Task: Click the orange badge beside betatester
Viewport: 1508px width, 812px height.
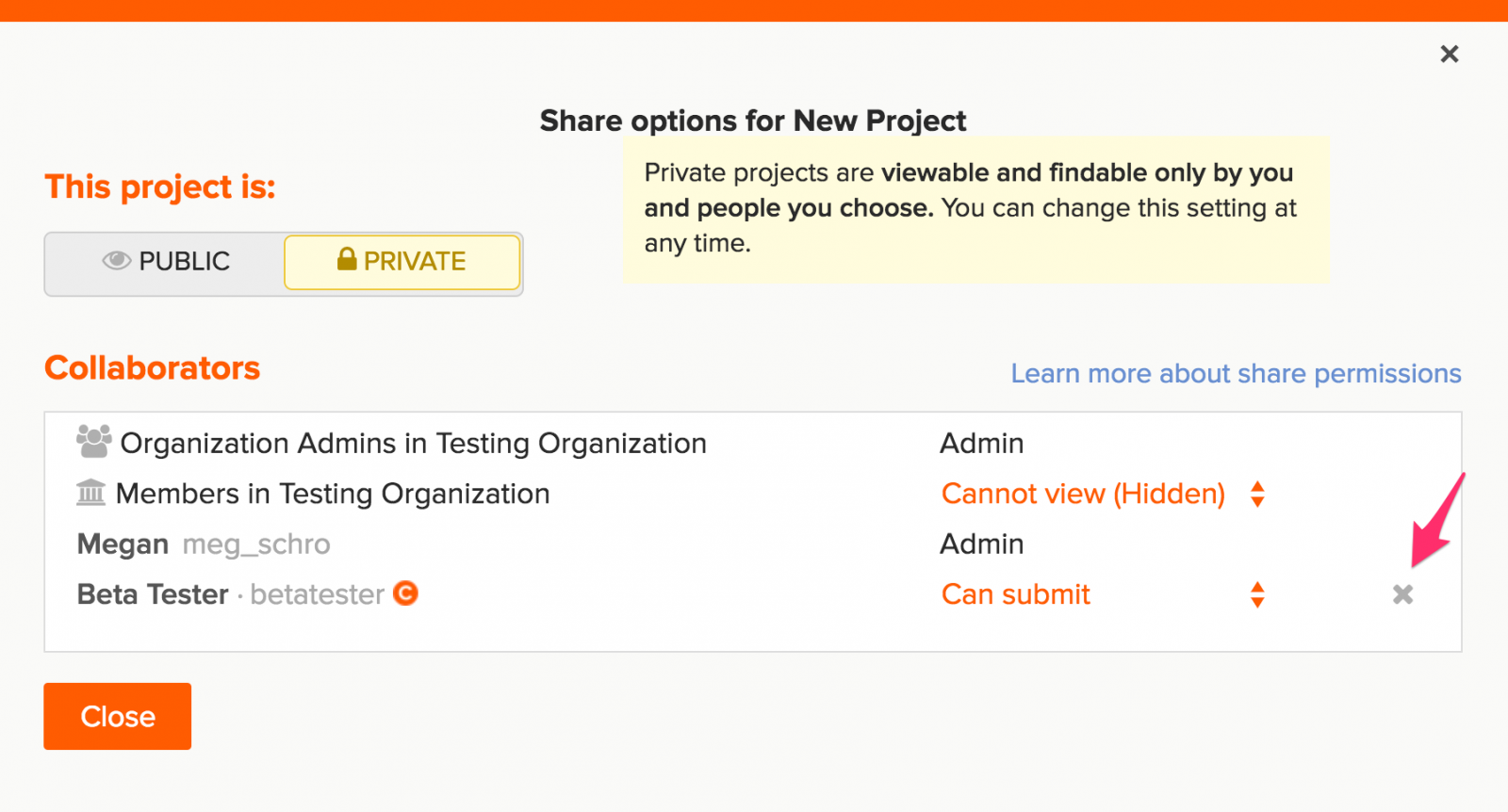Action: click(405, 593)
